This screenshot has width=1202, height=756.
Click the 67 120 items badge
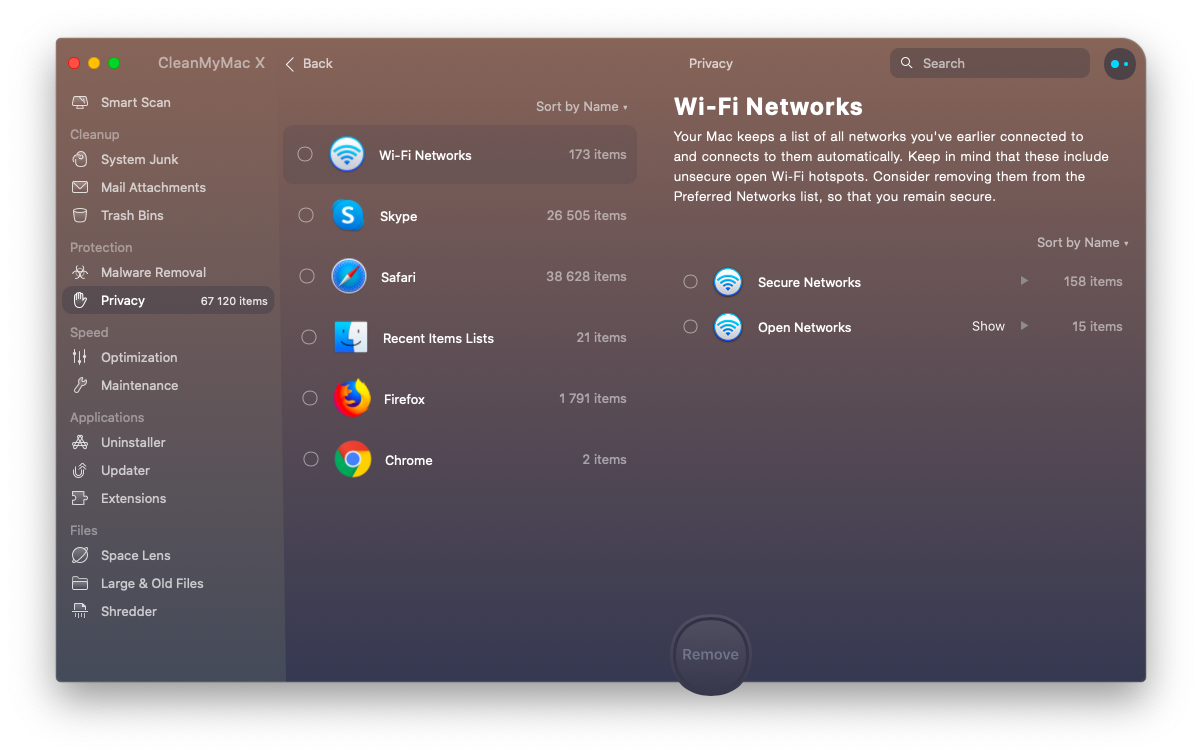[234, 301]
